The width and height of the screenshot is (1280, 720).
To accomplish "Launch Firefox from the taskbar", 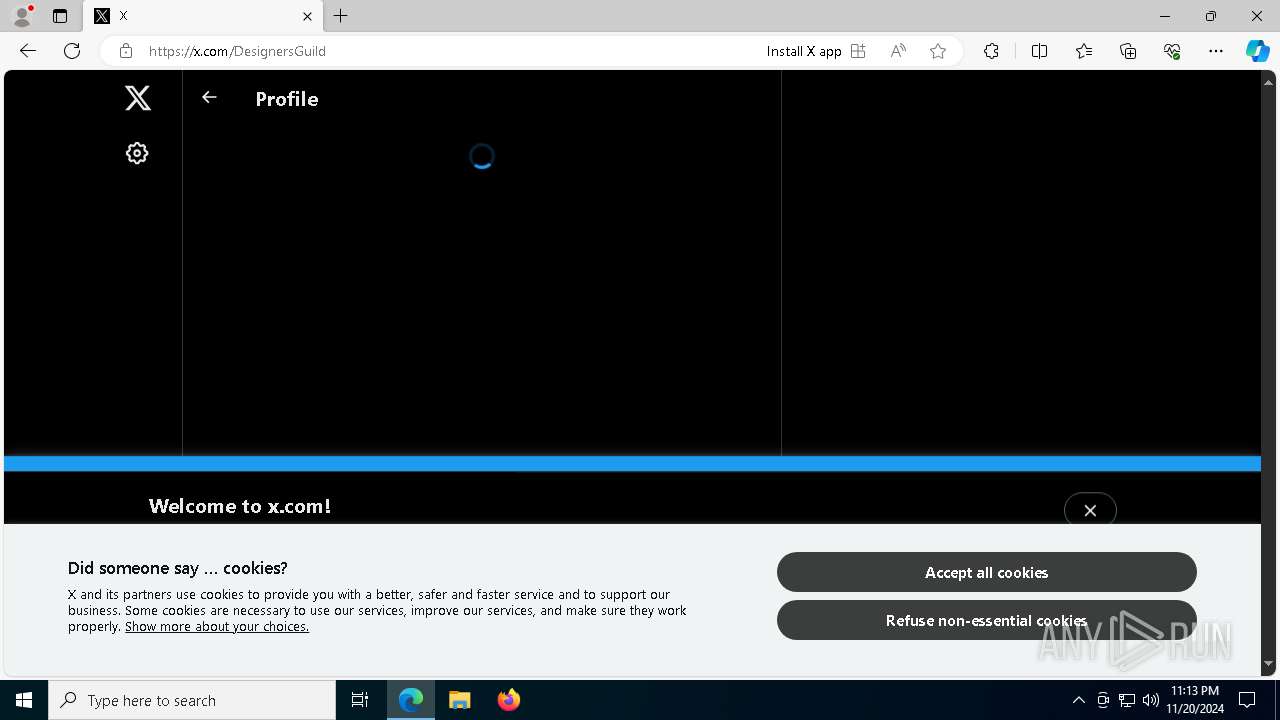I will pos(509,700).
